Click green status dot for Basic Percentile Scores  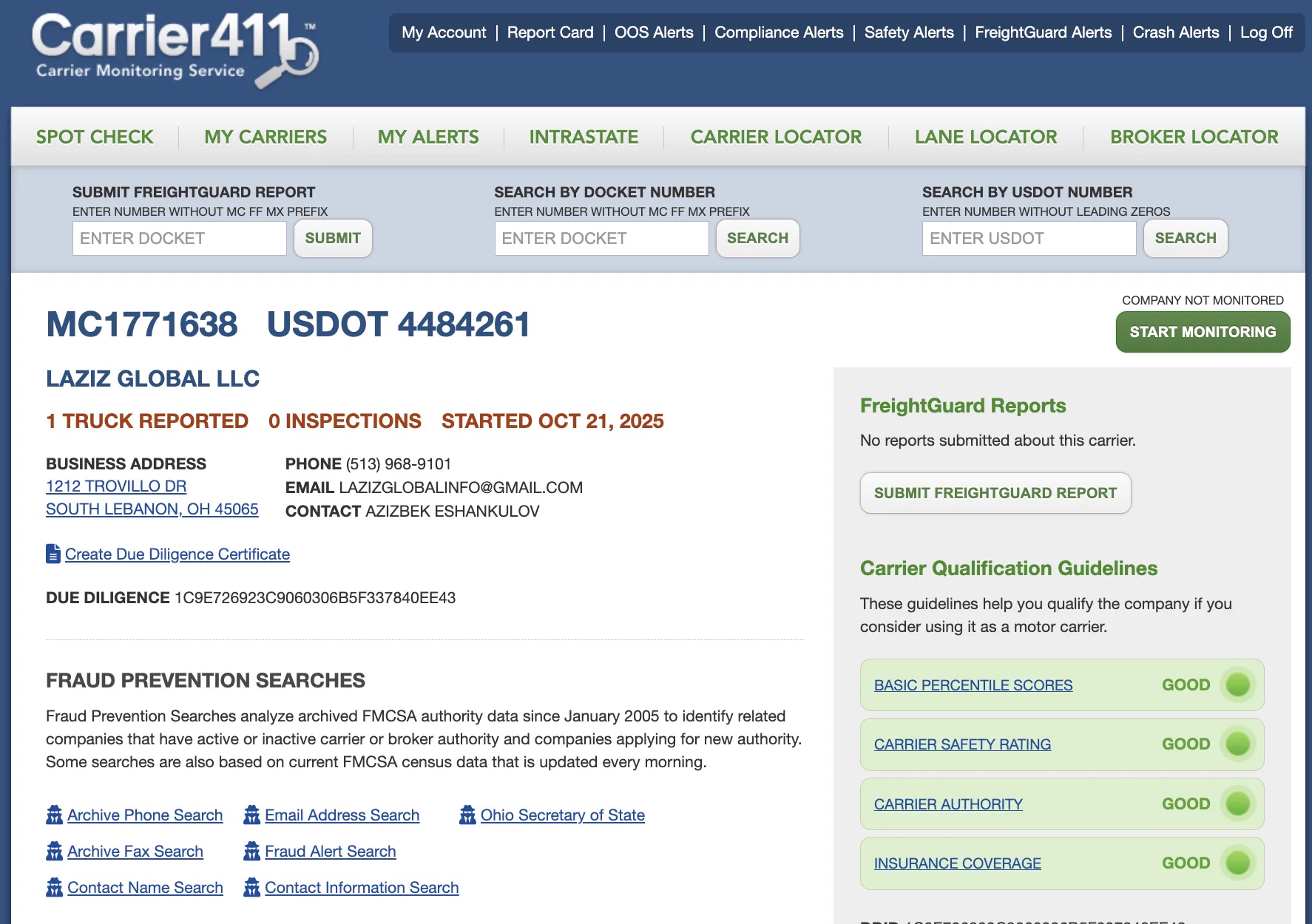[x=1237, y=684]
